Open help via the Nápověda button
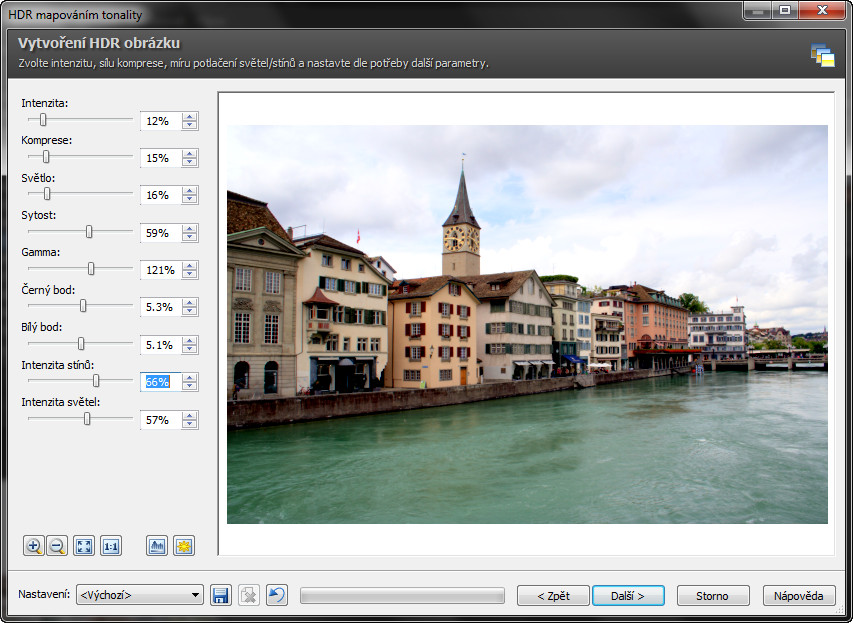853x623 pixels. click(799, 596)
